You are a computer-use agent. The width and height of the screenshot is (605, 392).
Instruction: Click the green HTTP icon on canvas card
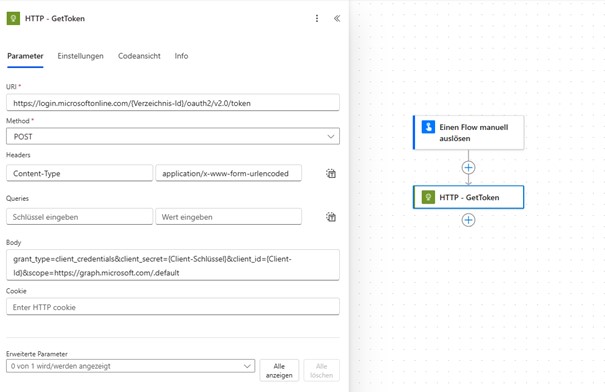(x=428, y=197)
